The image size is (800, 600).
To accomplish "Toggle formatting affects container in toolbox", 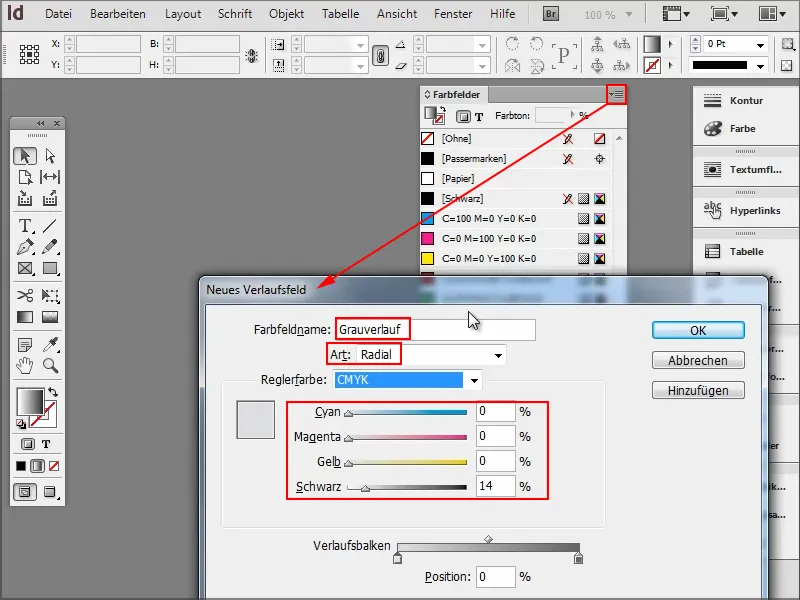I will coord(28,444).
